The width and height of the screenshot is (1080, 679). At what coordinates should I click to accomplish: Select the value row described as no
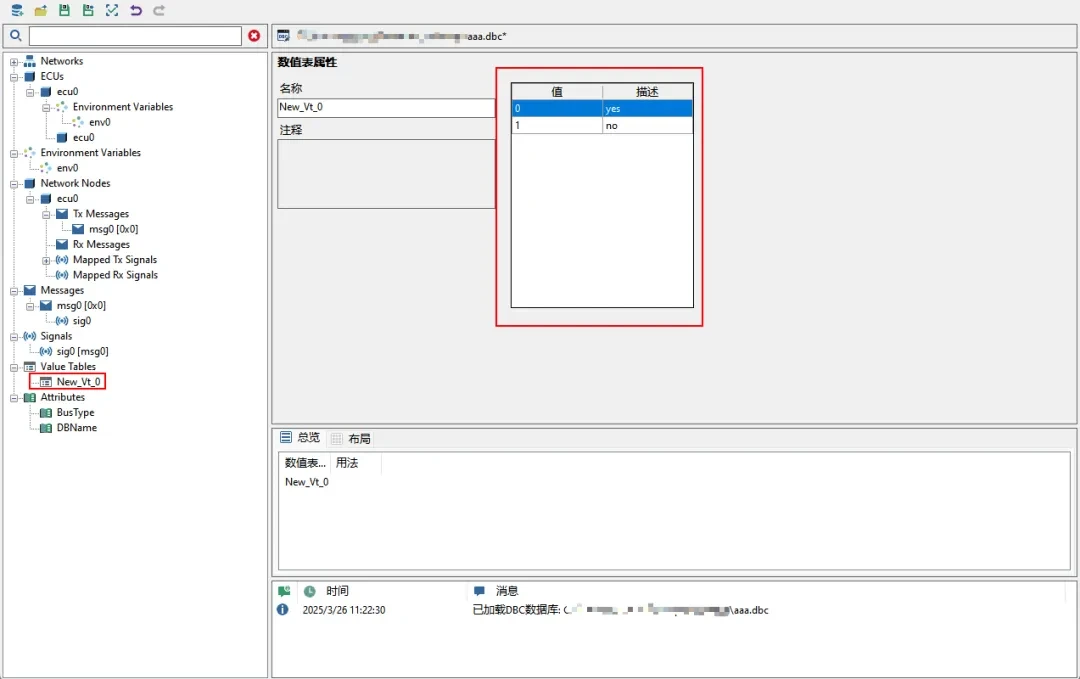click(601, 126)
